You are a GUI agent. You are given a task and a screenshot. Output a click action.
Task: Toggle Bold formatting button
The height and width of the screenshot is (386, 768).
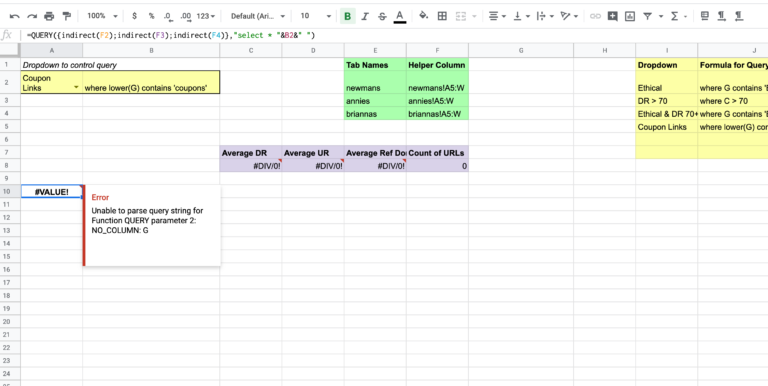[x=347, y=16]
